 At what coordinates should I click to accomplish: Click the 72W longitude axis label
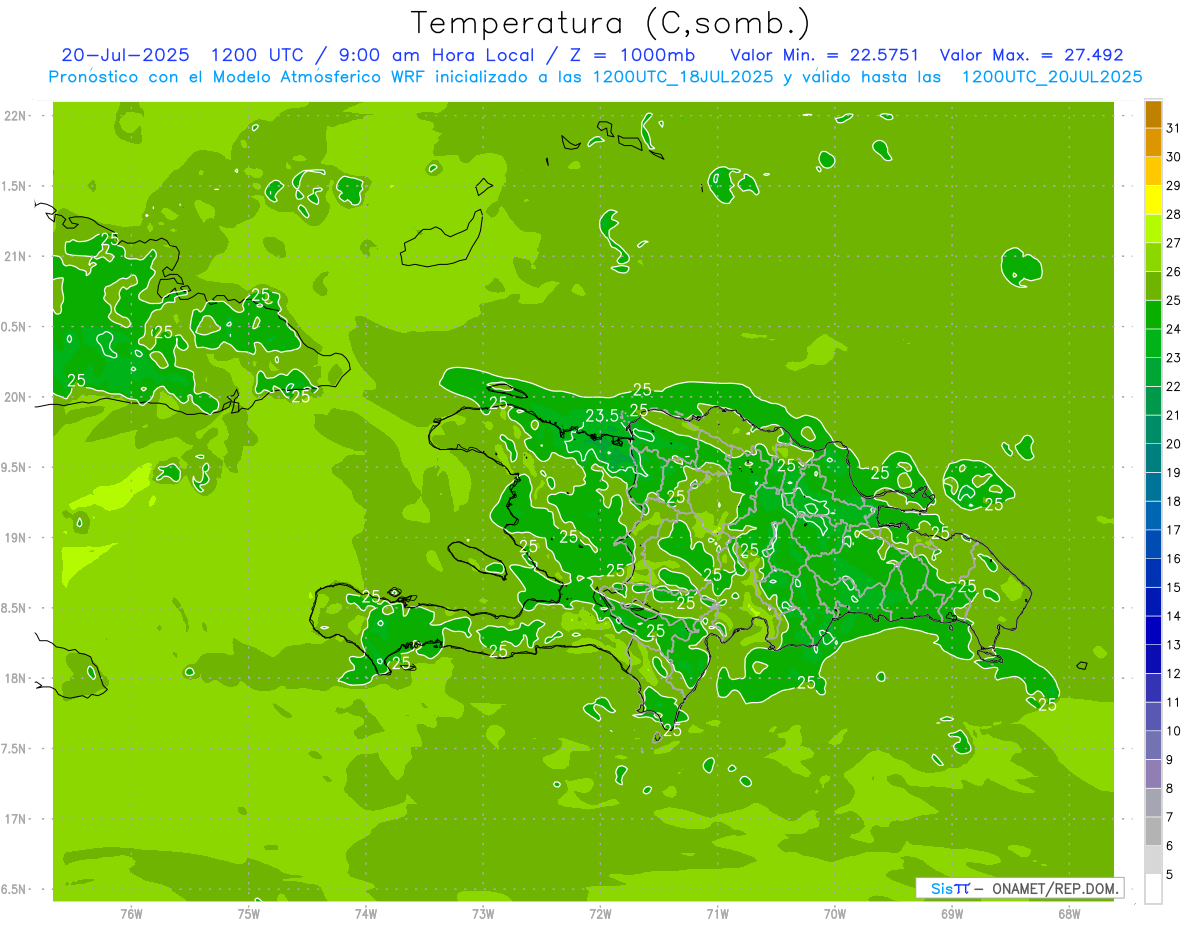click(x=600, y=912)
